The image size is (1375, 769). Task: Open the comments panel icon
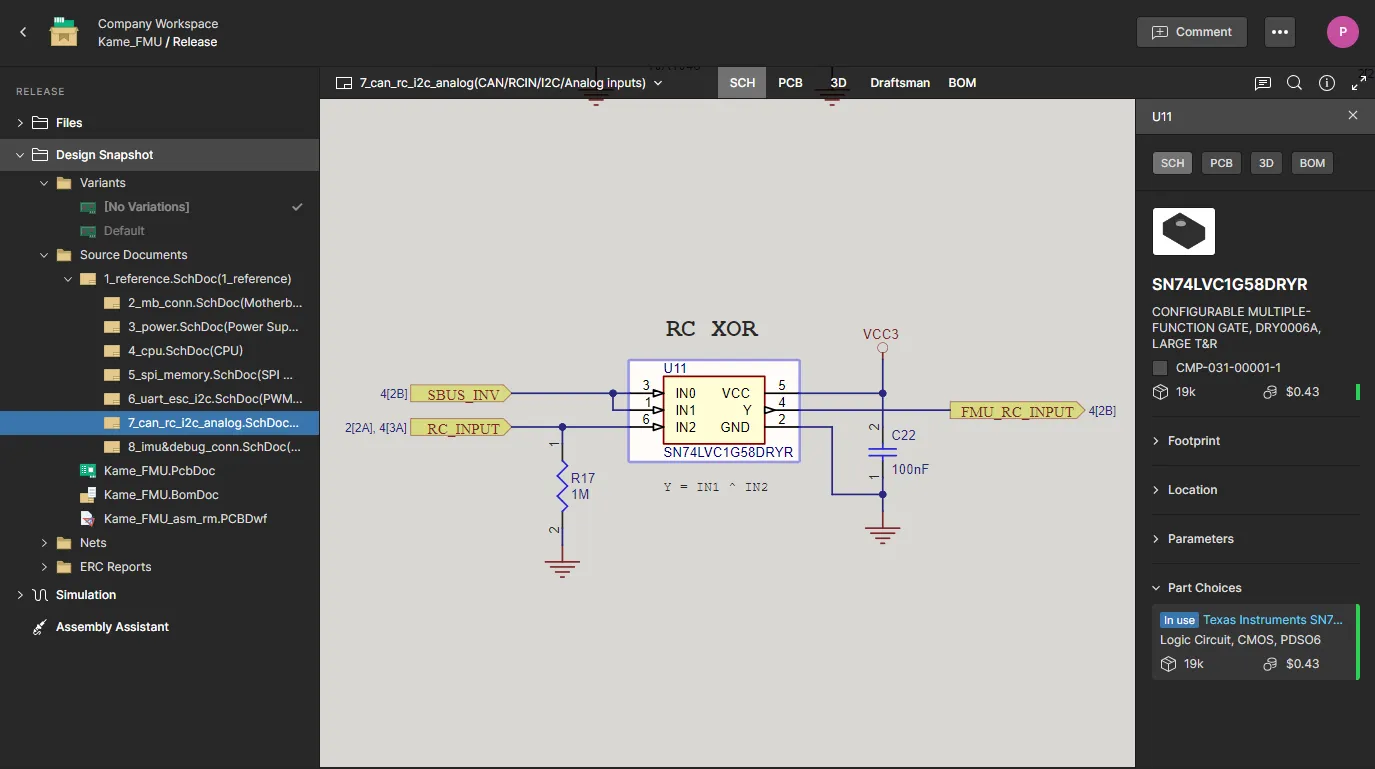tap(1263, 83)
